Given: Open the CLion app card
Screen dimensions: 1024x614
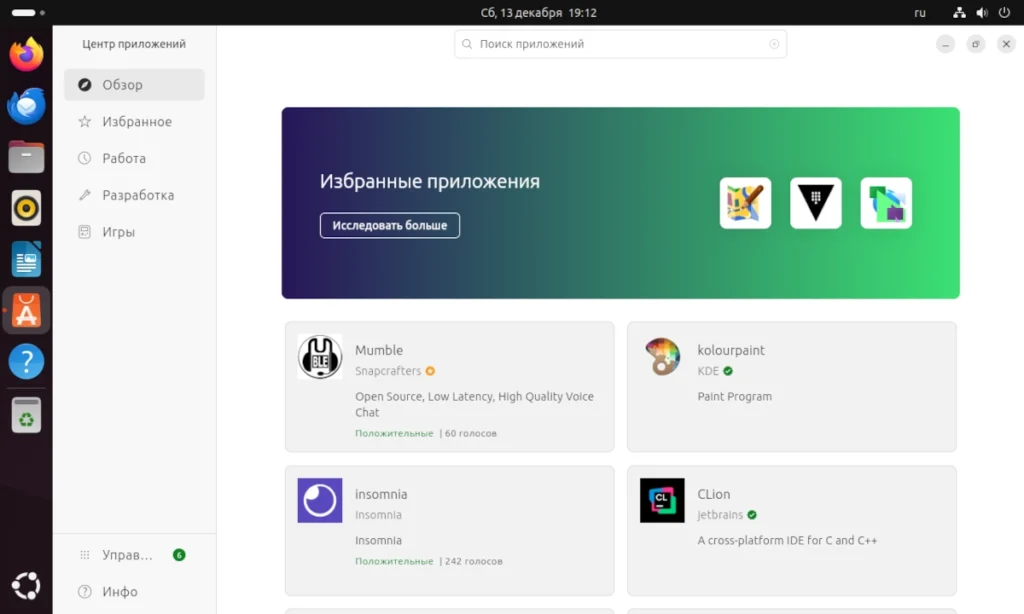Looking at the screenshot, I should [x=792, y=530].
